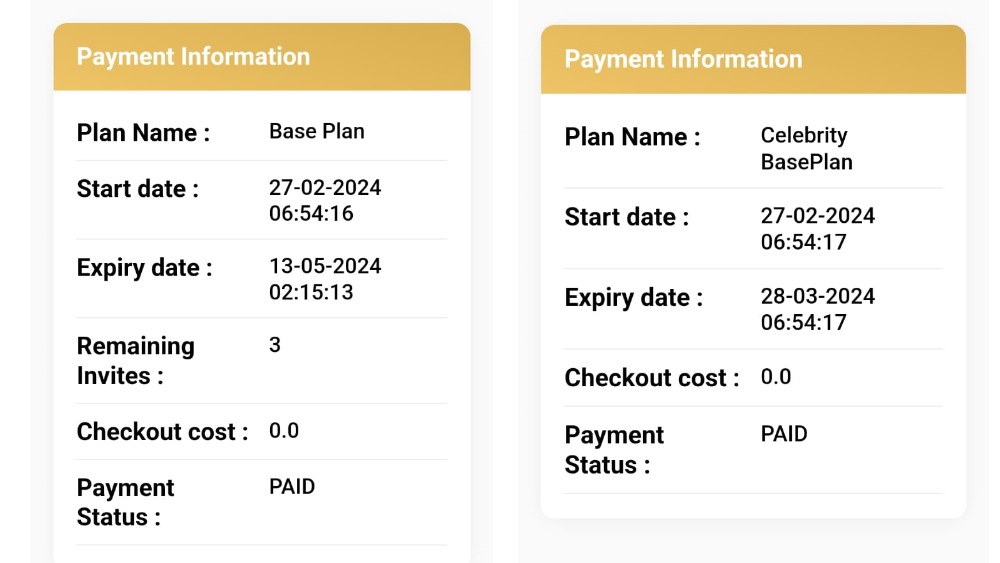
Task: Select the 'Base Plan' plan name value
Action: click(x=316, y=131)
